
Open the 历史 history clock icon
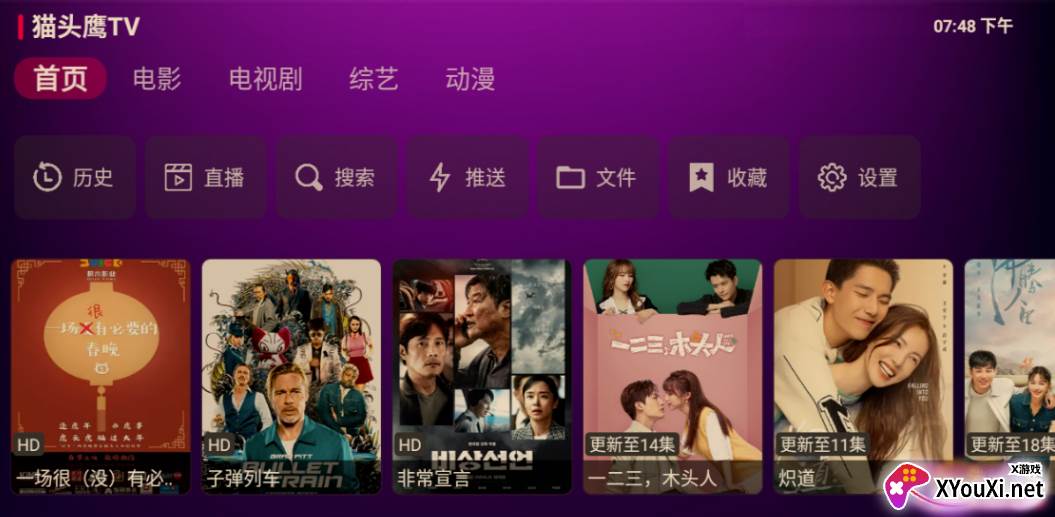click(47, 178)
